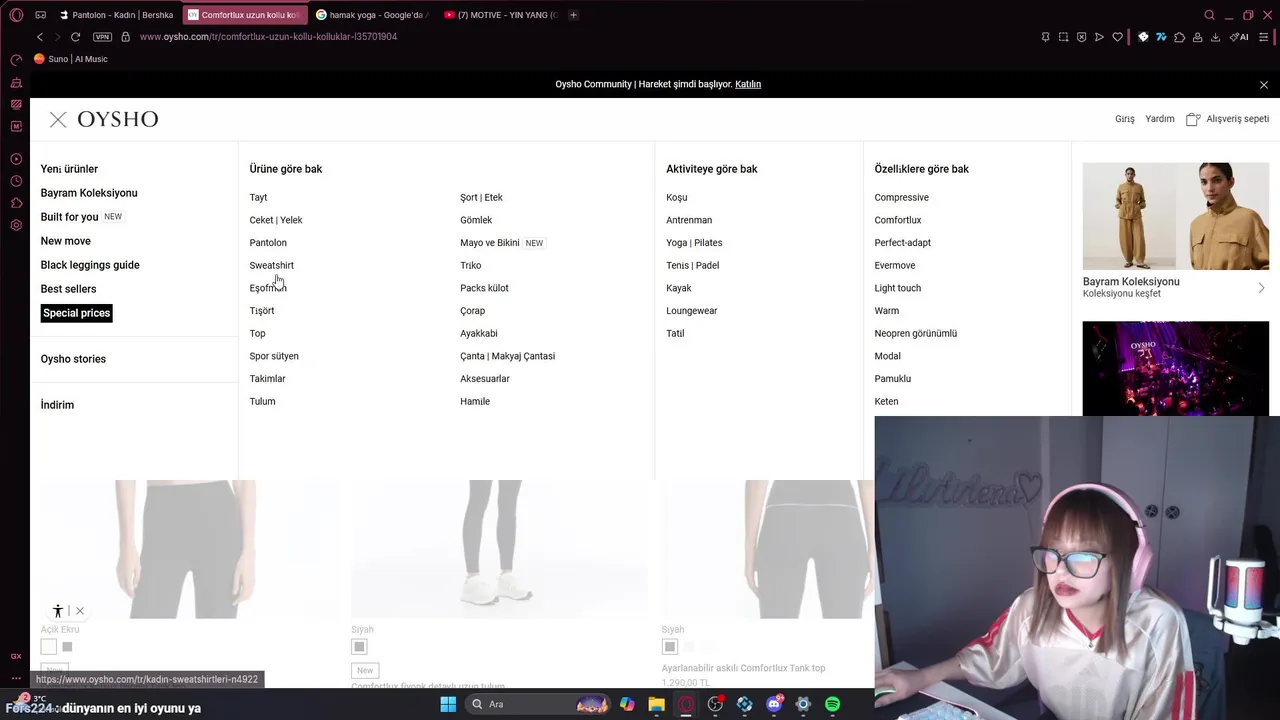Viewport: 1280px width, 720px height.
Task: Open the purple Oysho event thumbnail
Action: pyautogui.click(x=1175, y=368)
